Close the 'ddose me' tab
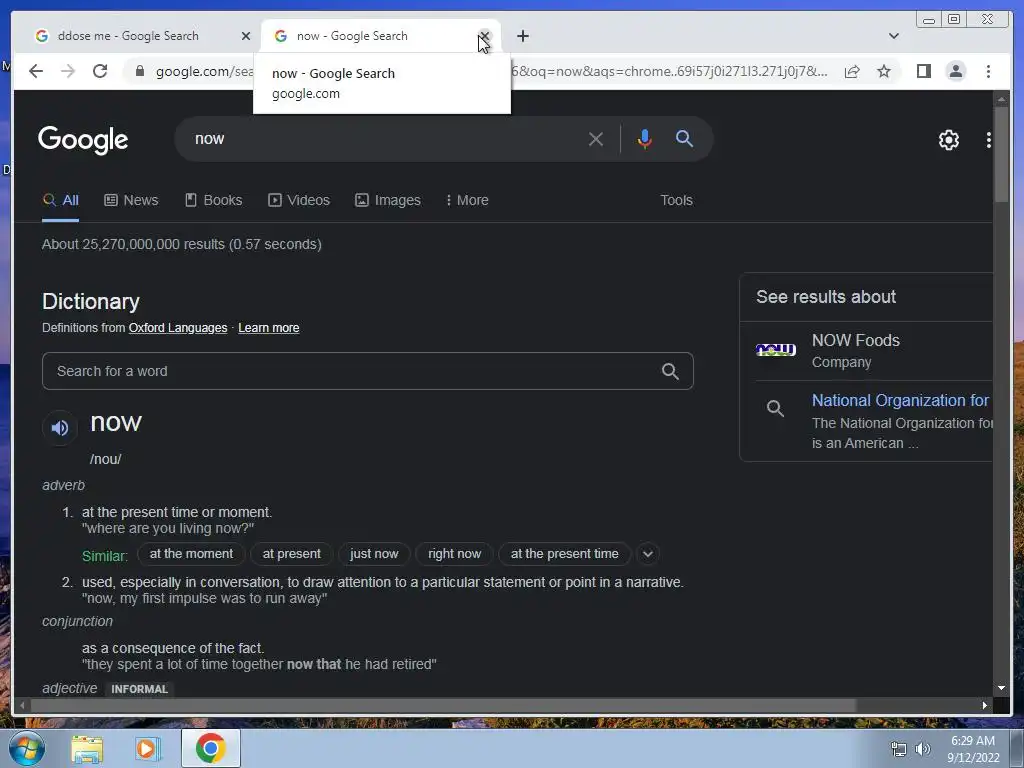 [246, 36]
